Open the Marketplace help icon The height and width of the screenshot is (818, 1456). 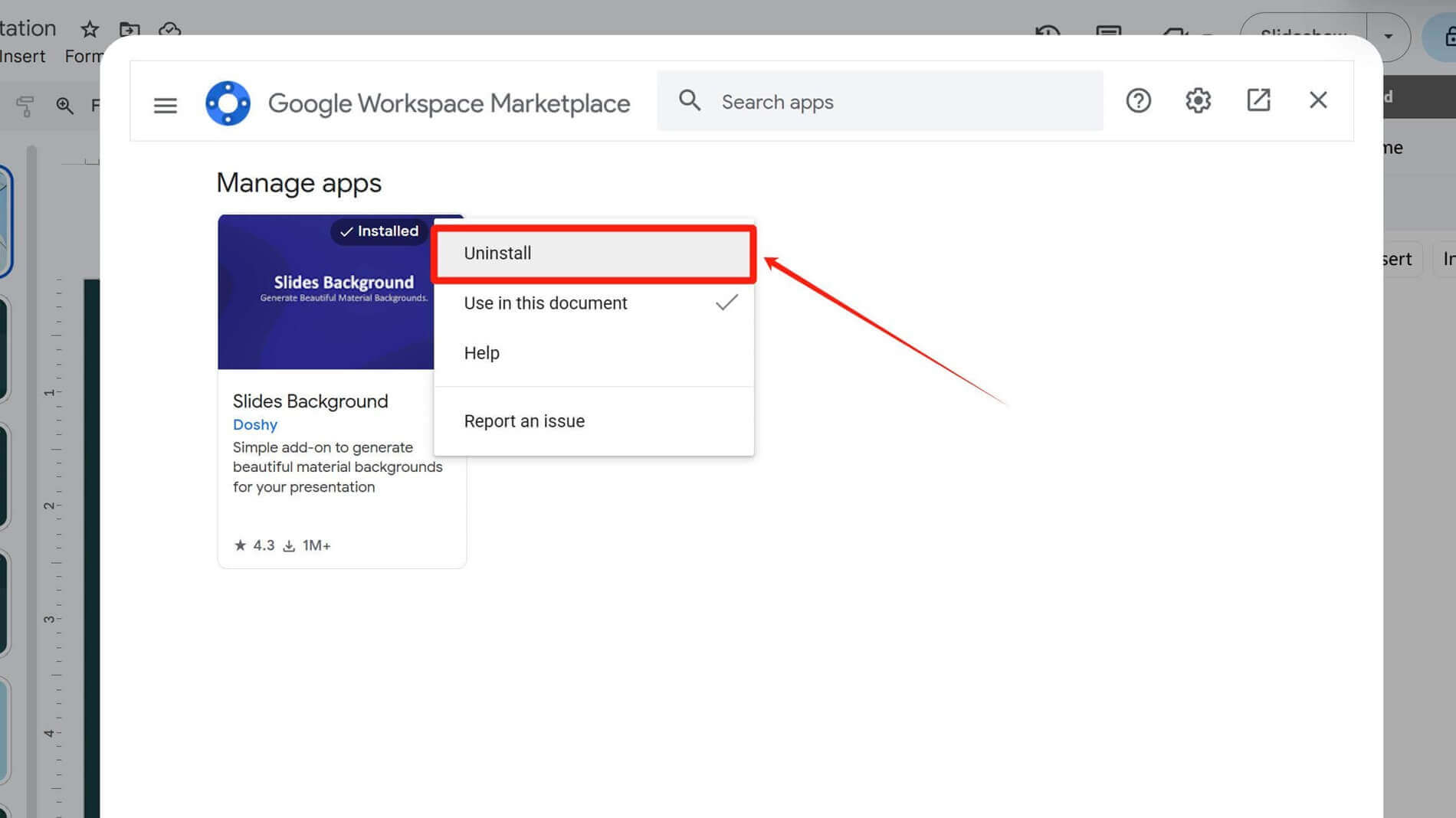pos(1138,100)
